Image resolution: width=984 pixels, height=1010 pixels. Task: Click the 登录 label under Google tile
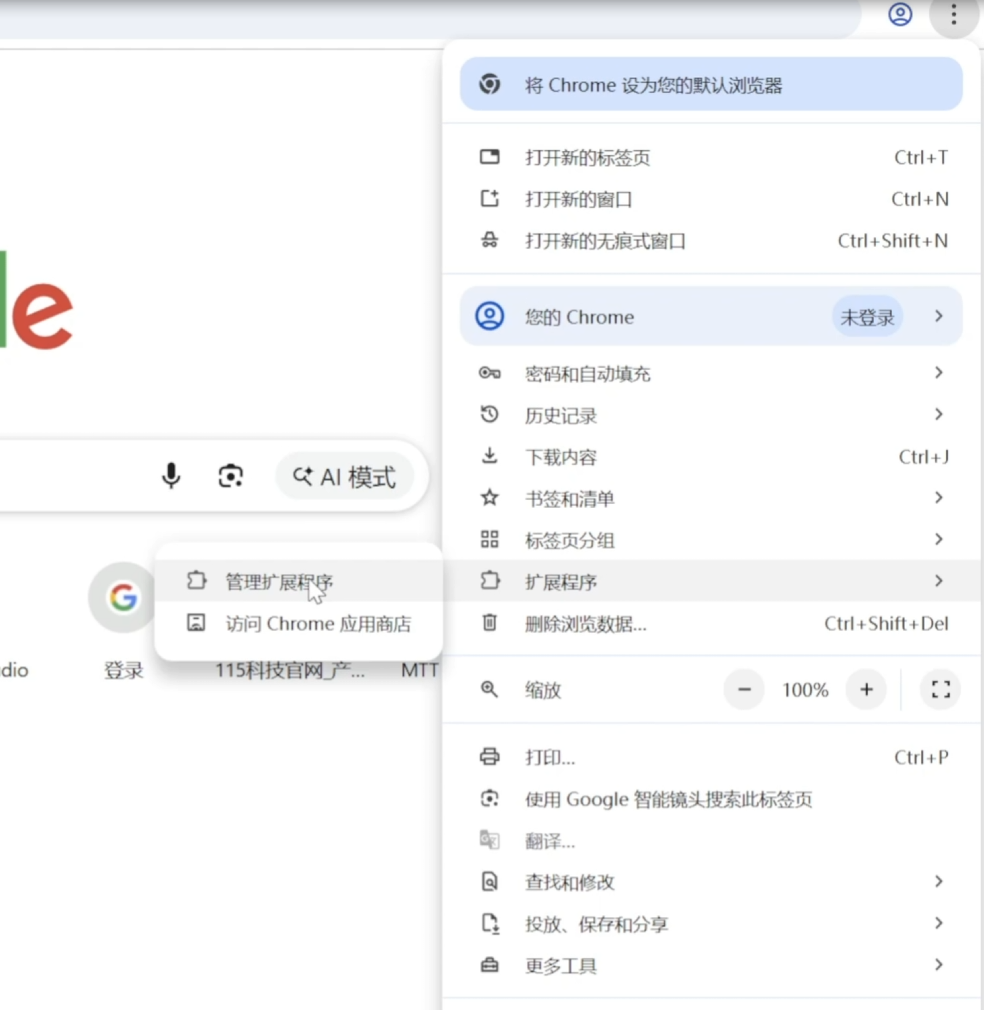(x=124, y=671)
